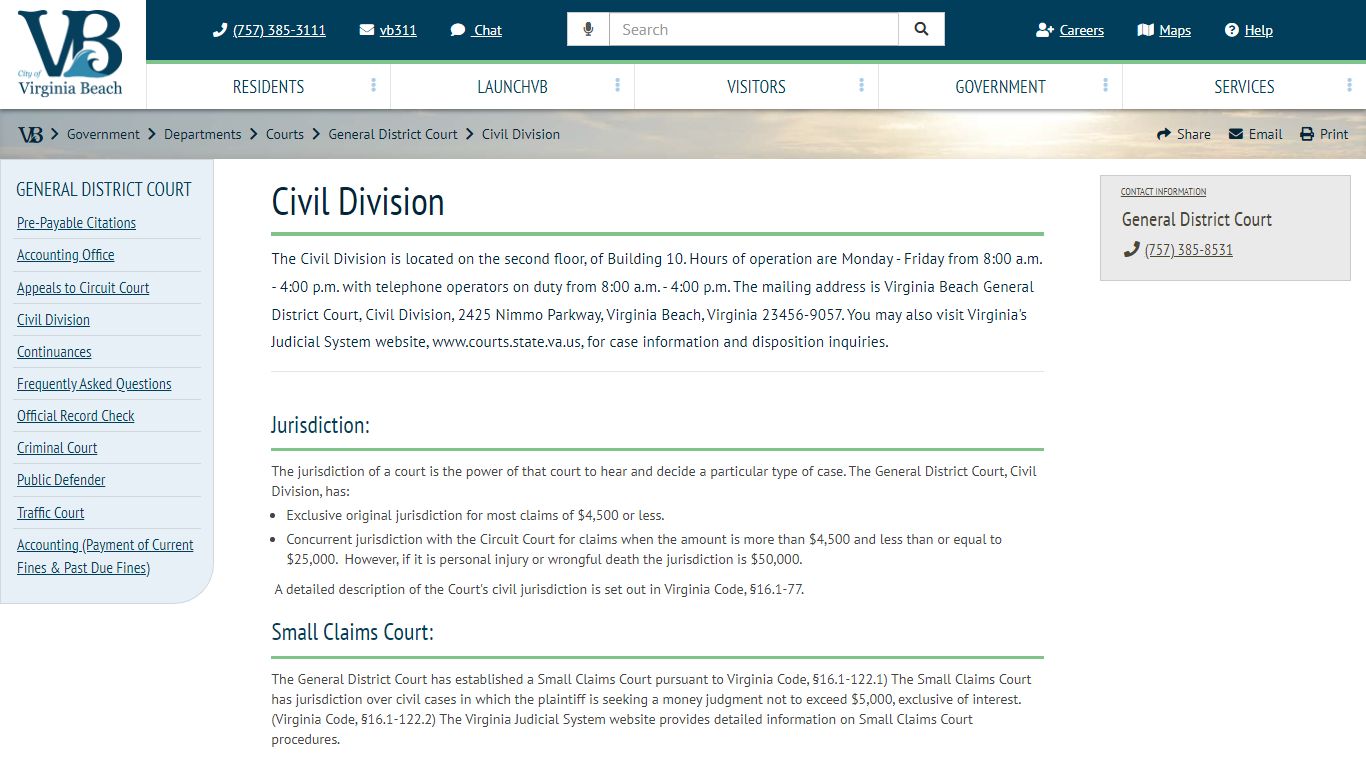Expand the Government menu dots

(x=1106, y=86)
